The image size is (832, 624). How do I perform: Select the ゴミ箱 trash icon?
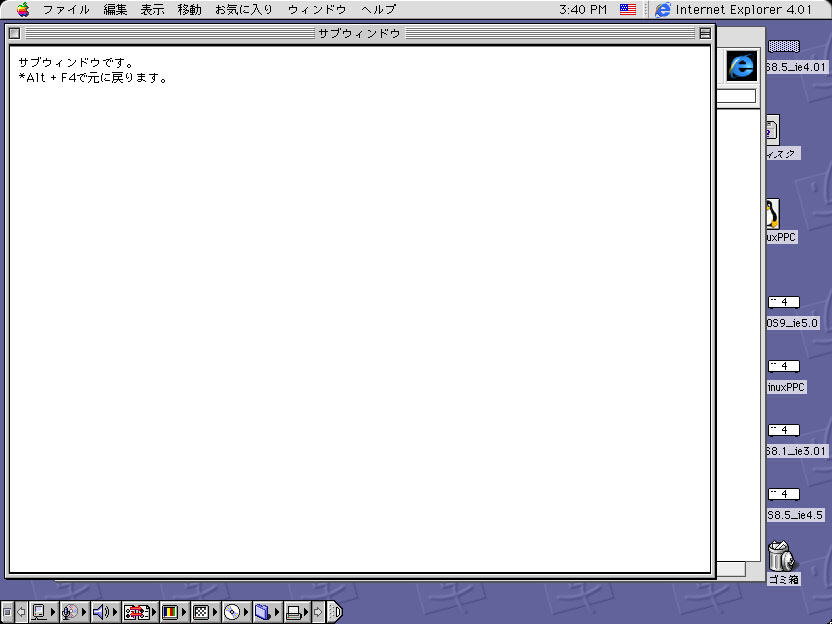tap(782, 556)
